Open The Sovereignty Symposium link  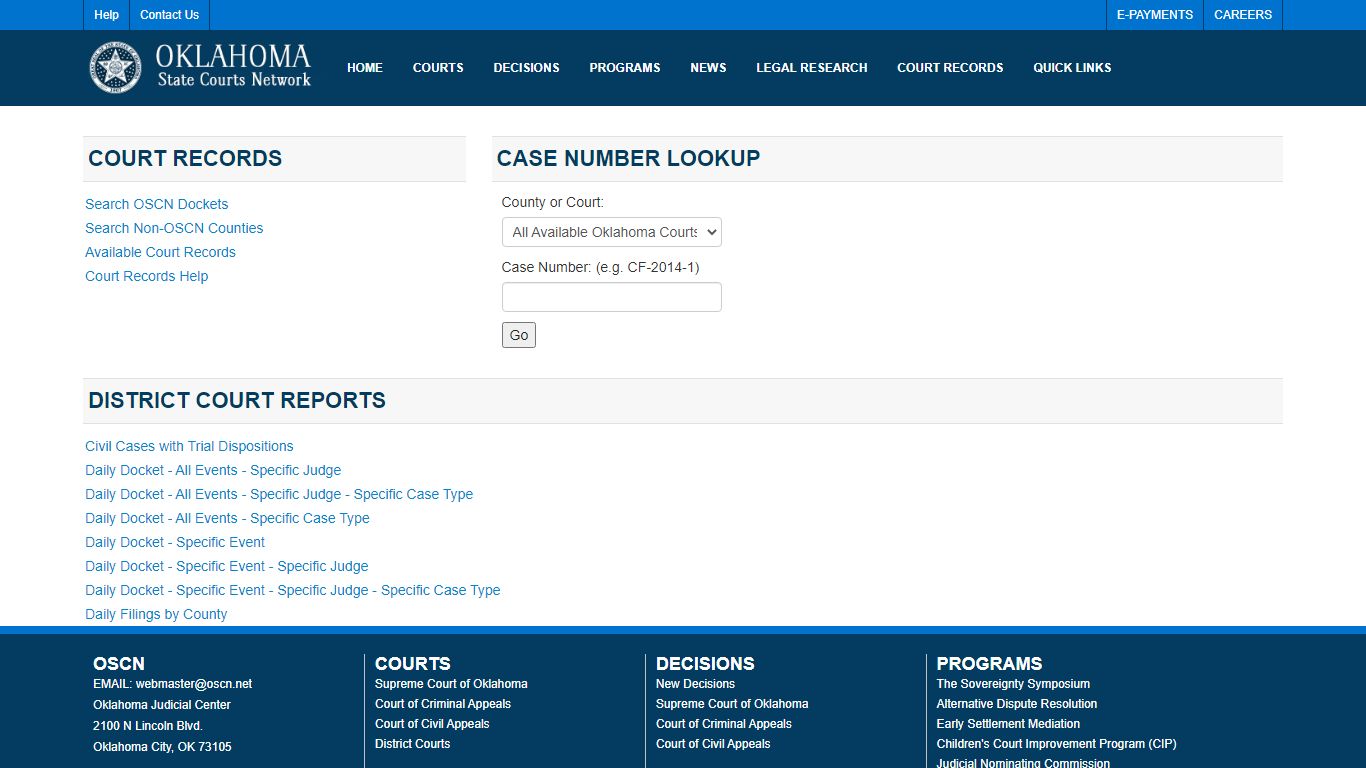pos(1013,684)
